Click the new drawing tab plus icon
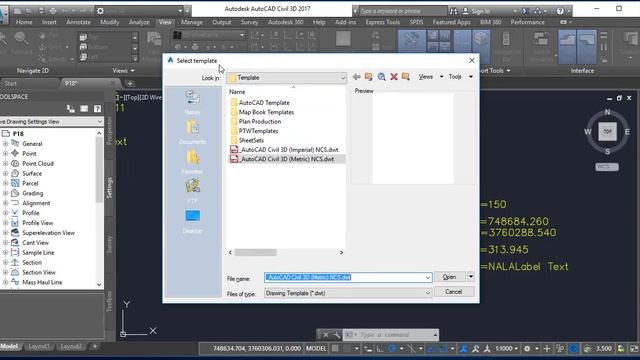The height and width of the screenshot is (360, 640). coord(130,83)
